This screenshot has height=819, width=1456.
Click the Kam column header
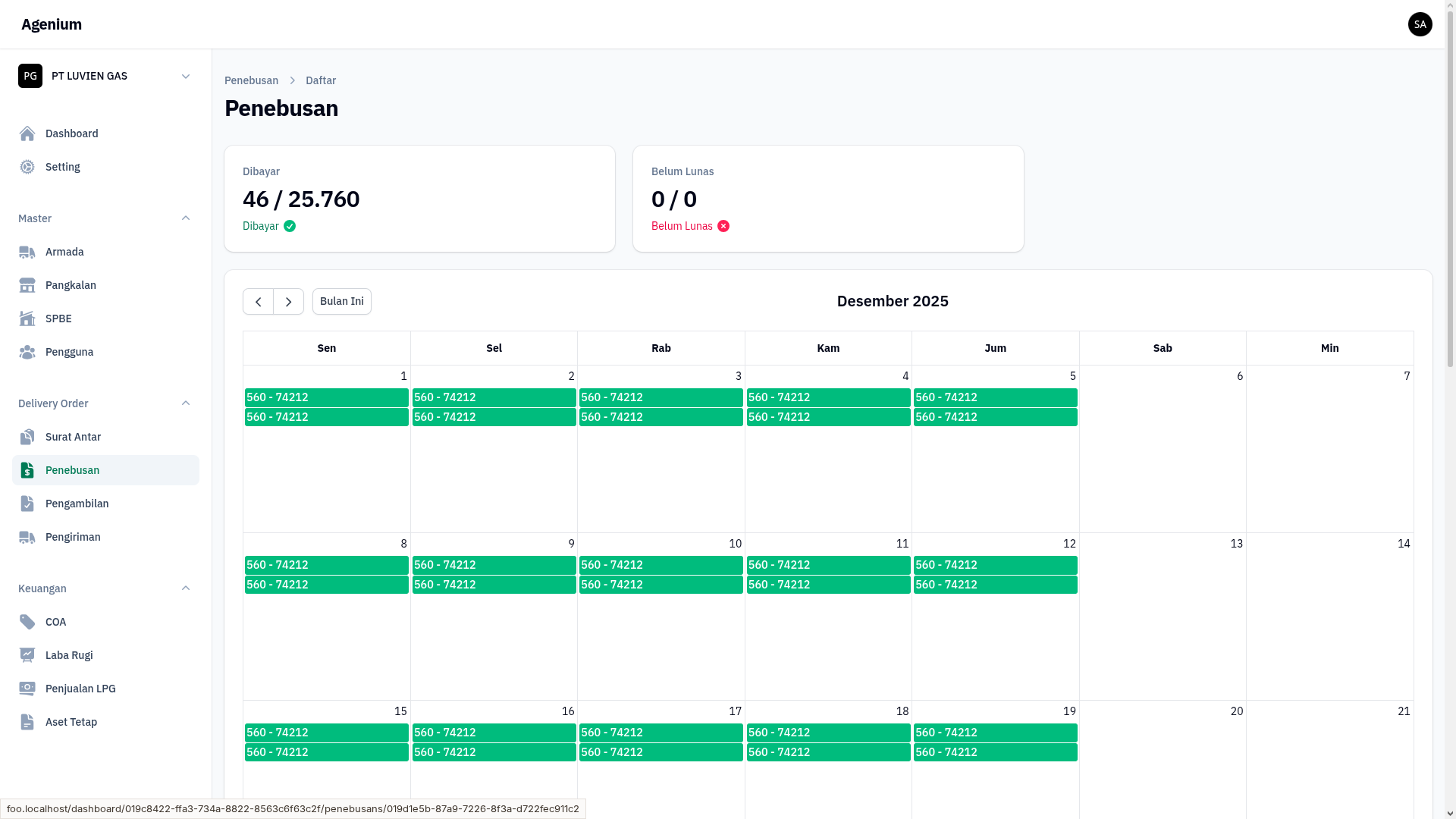(x=828, y=348)
